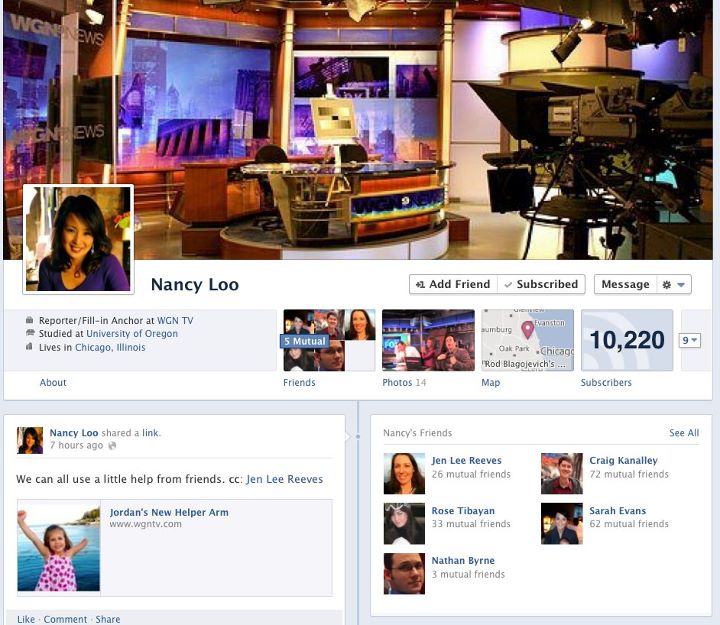Screen dimensions: 720x625
Task: Open the Photos section tile
Action: click(427, 340)
